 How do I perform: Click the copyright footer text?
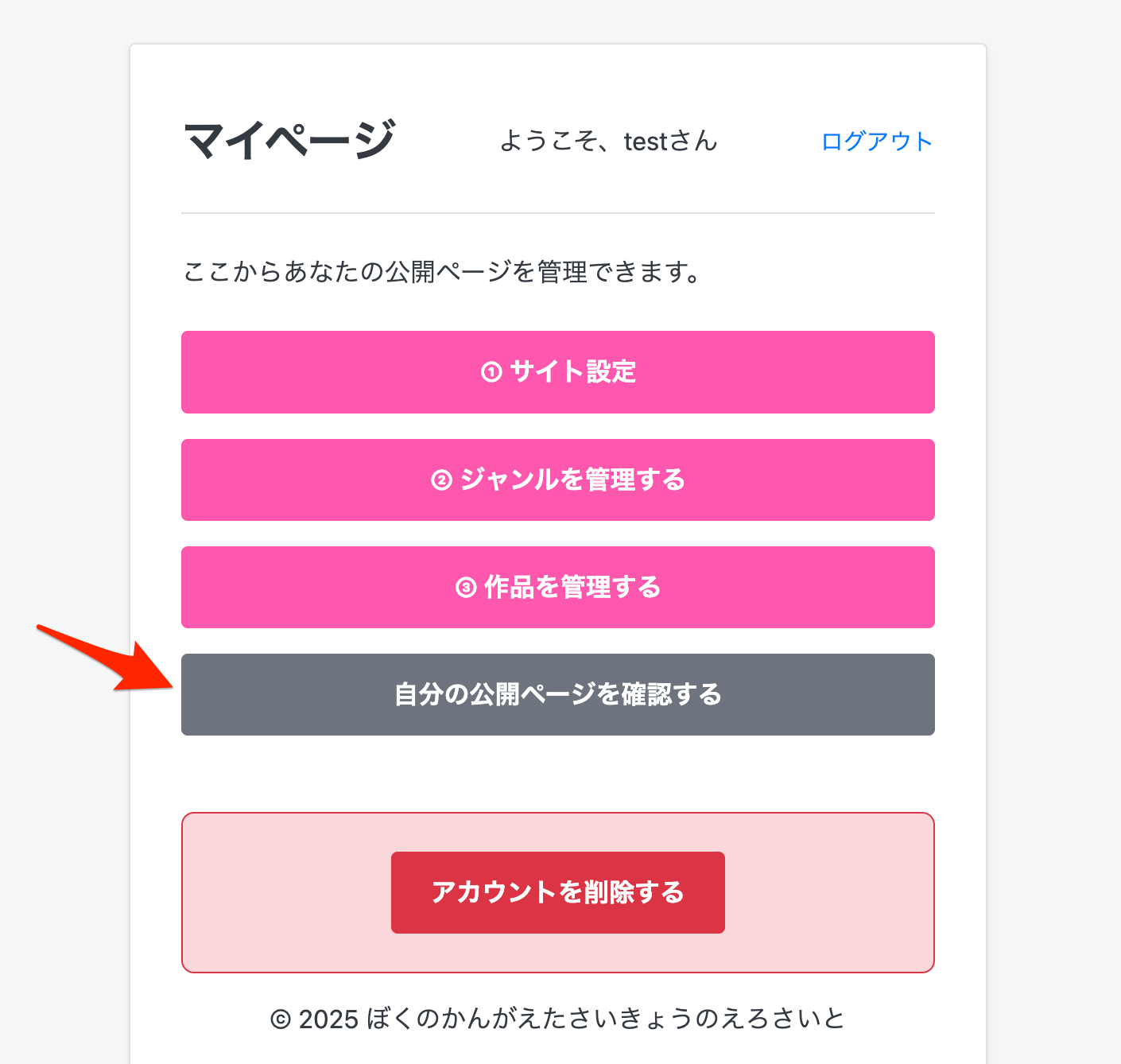(559, 1016)
